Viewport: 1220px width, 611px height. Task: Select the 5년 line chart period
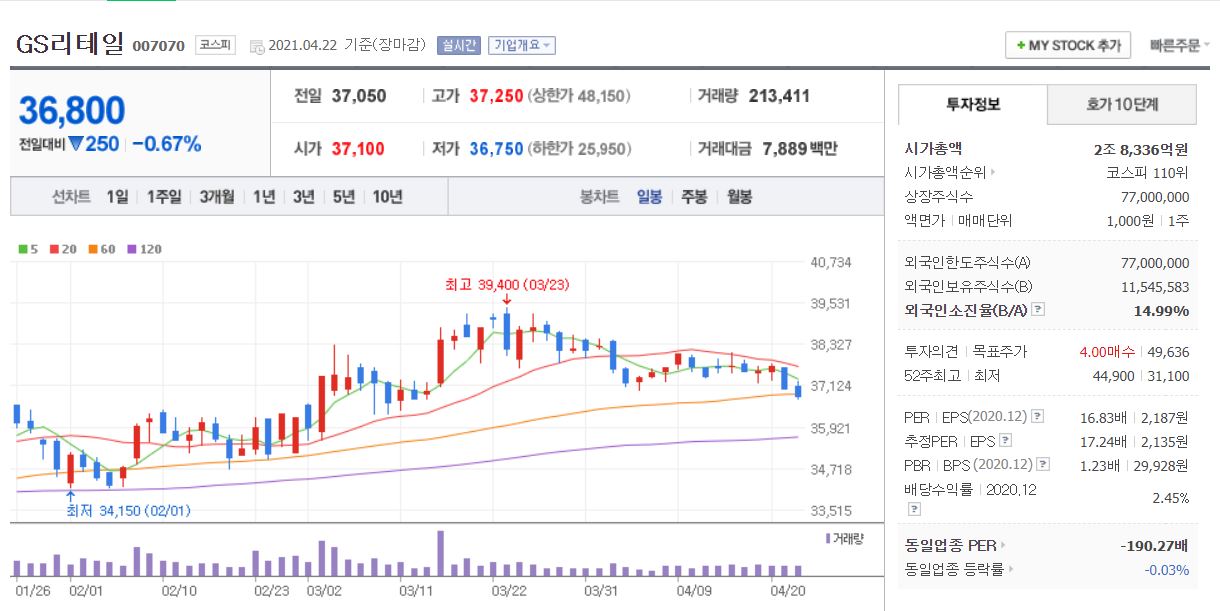coord(343,197)
